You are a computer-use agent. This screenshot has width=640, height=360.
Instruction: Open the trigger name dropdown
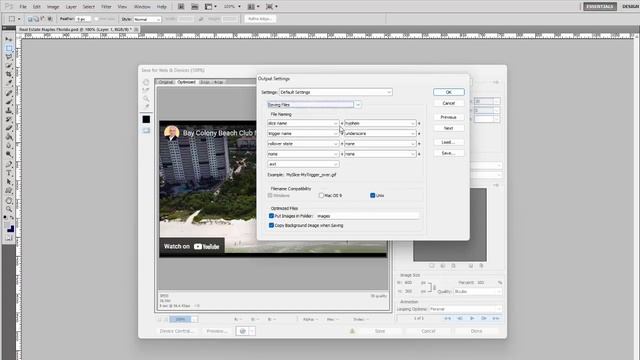[303, 133]
